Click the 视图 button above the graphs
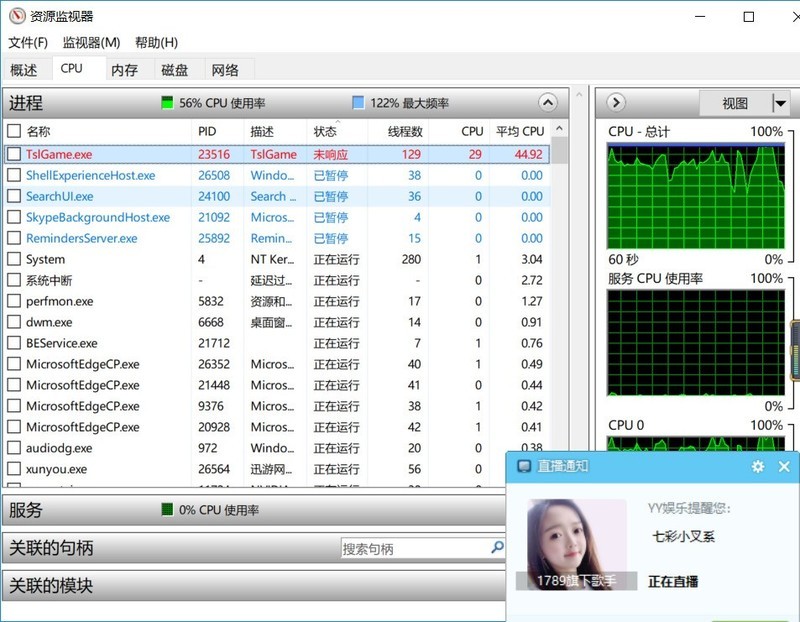 [x=735, y=103]
